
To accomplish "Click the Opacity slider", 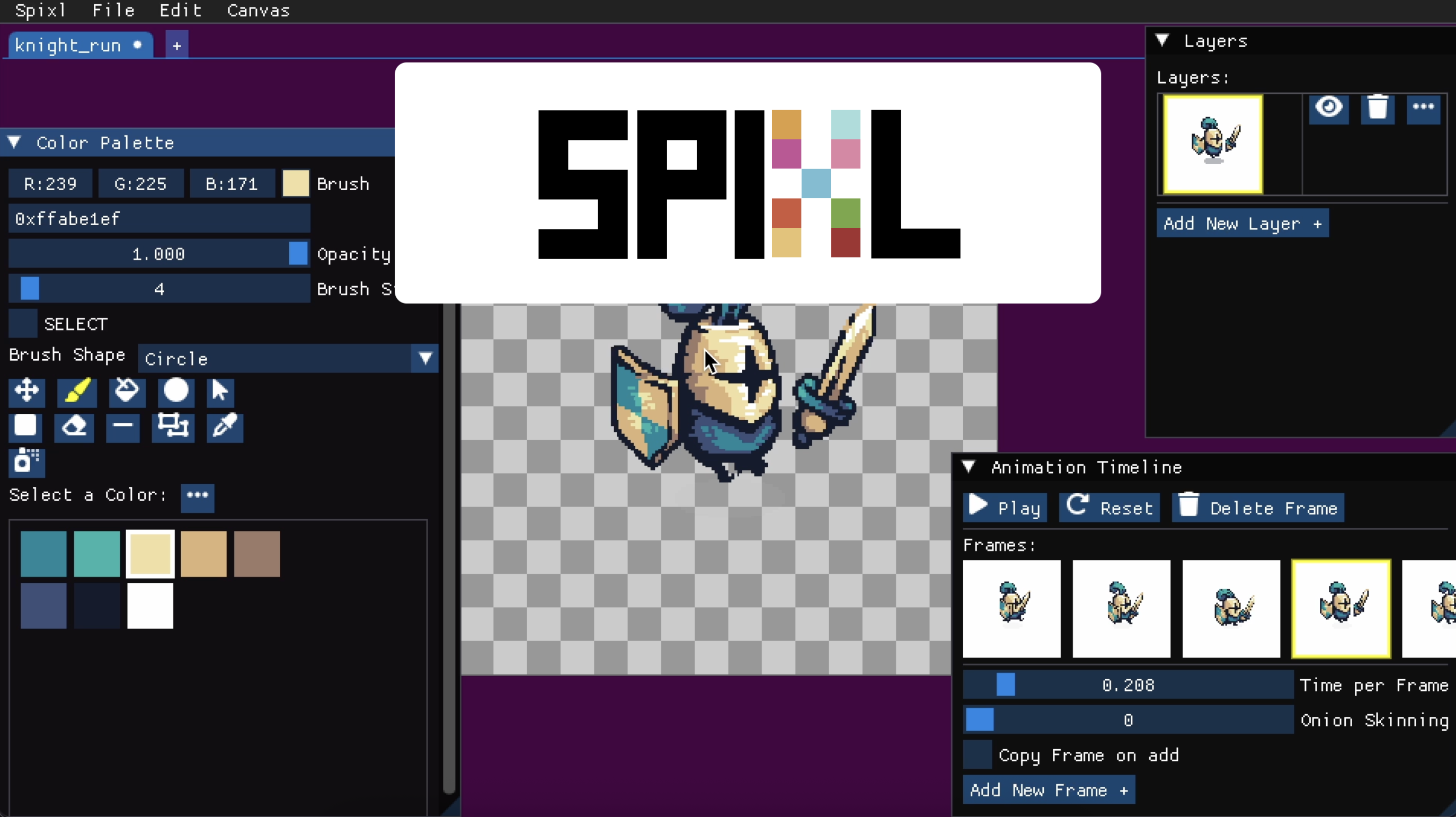I will click(159, 253).
